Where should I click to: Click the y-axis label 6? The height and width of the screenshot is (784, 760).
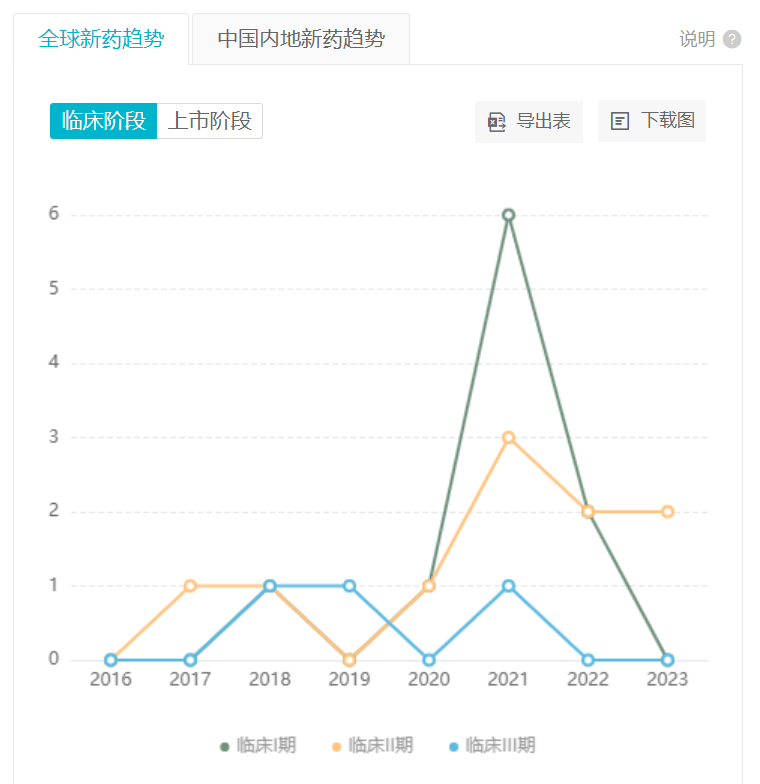54,214
